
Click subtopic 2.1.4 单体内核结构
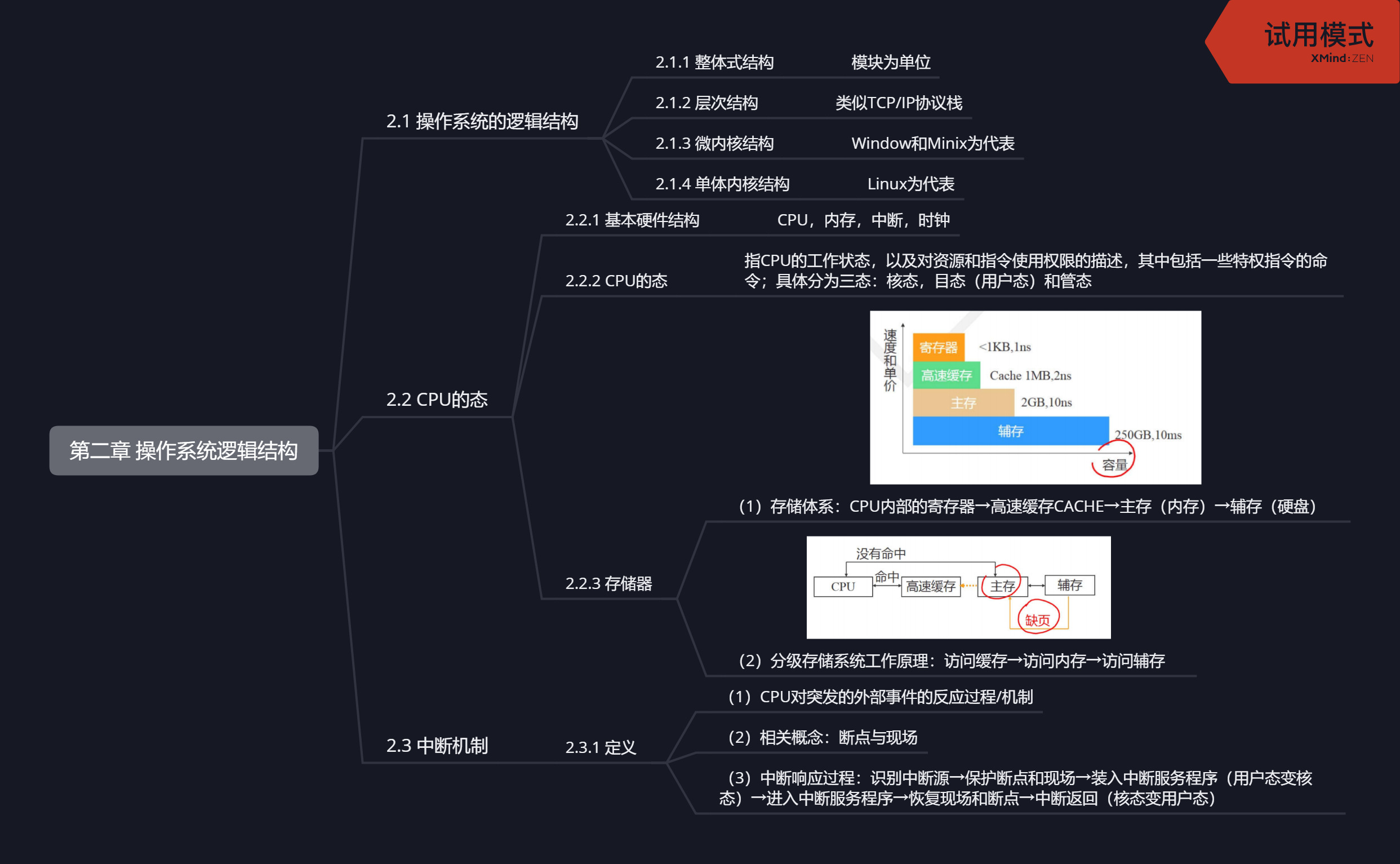pyautogui.click(x=722, y=184)
